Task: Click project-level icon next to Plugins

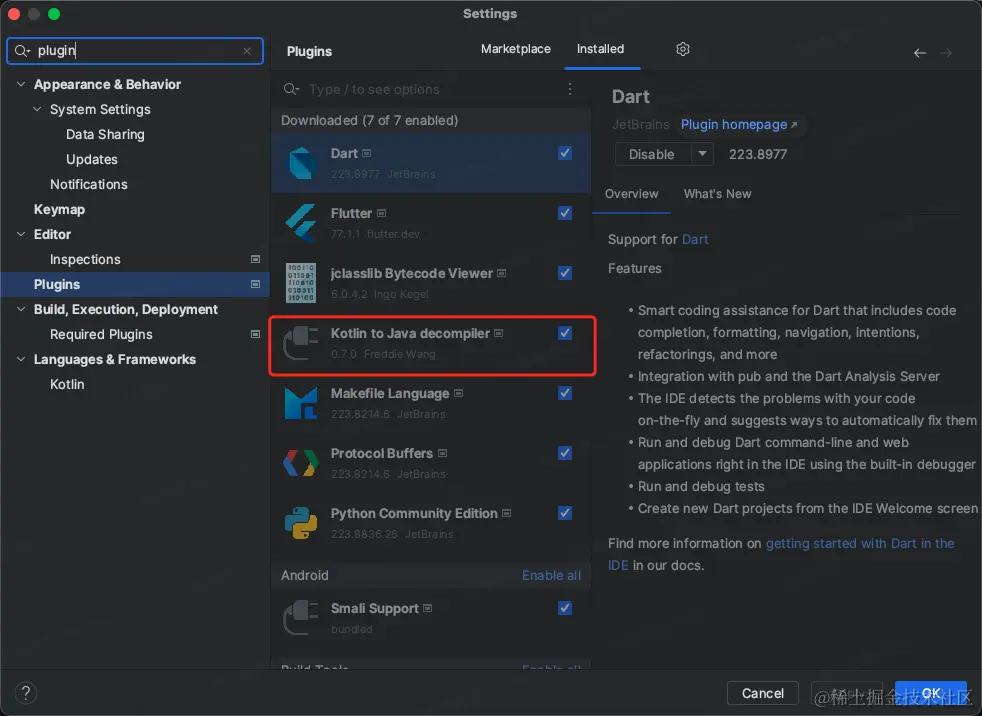Action: (256, 284)
